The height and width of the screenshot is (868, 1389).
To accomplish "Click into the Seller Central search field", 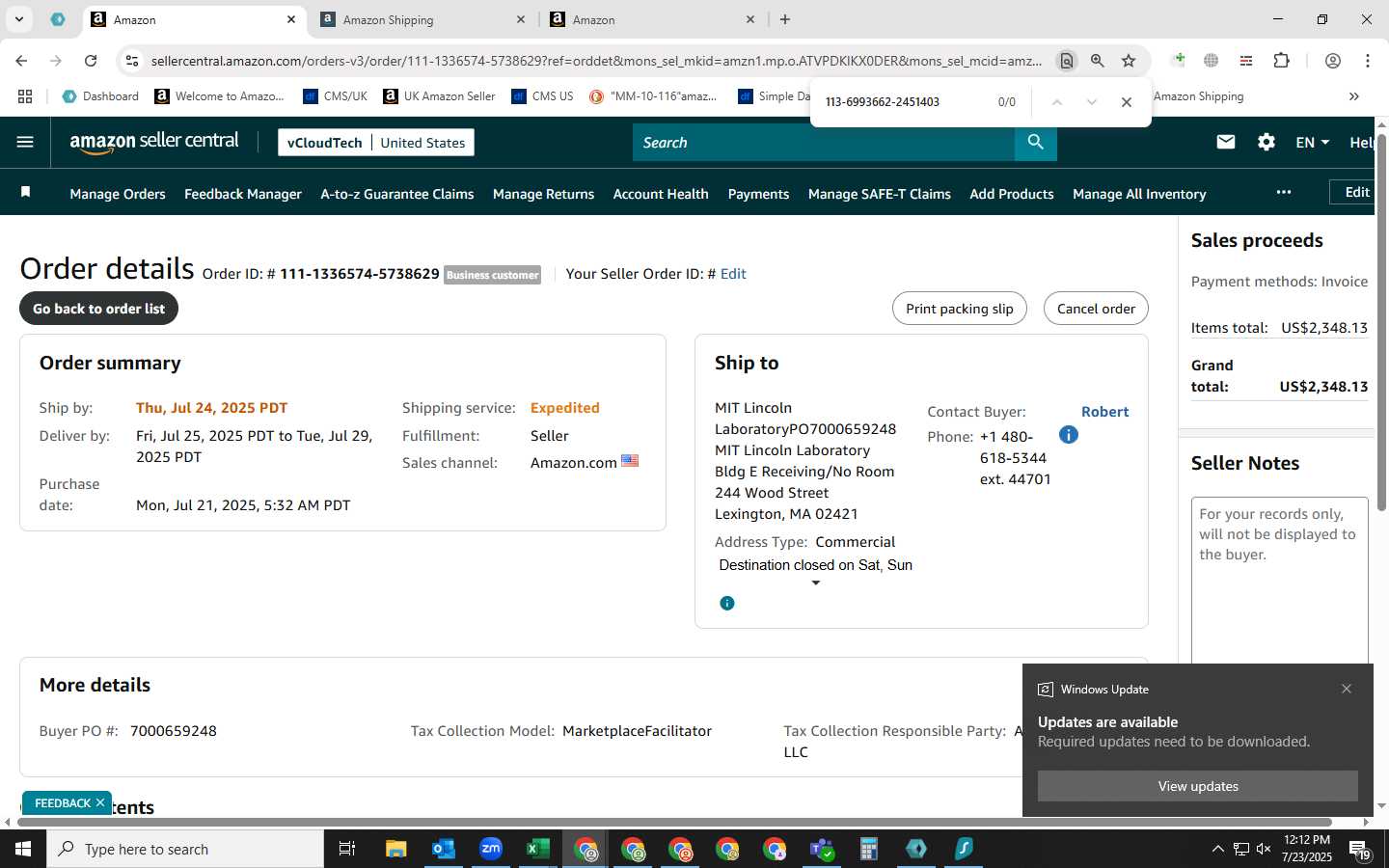I will (x=824, y=142).
